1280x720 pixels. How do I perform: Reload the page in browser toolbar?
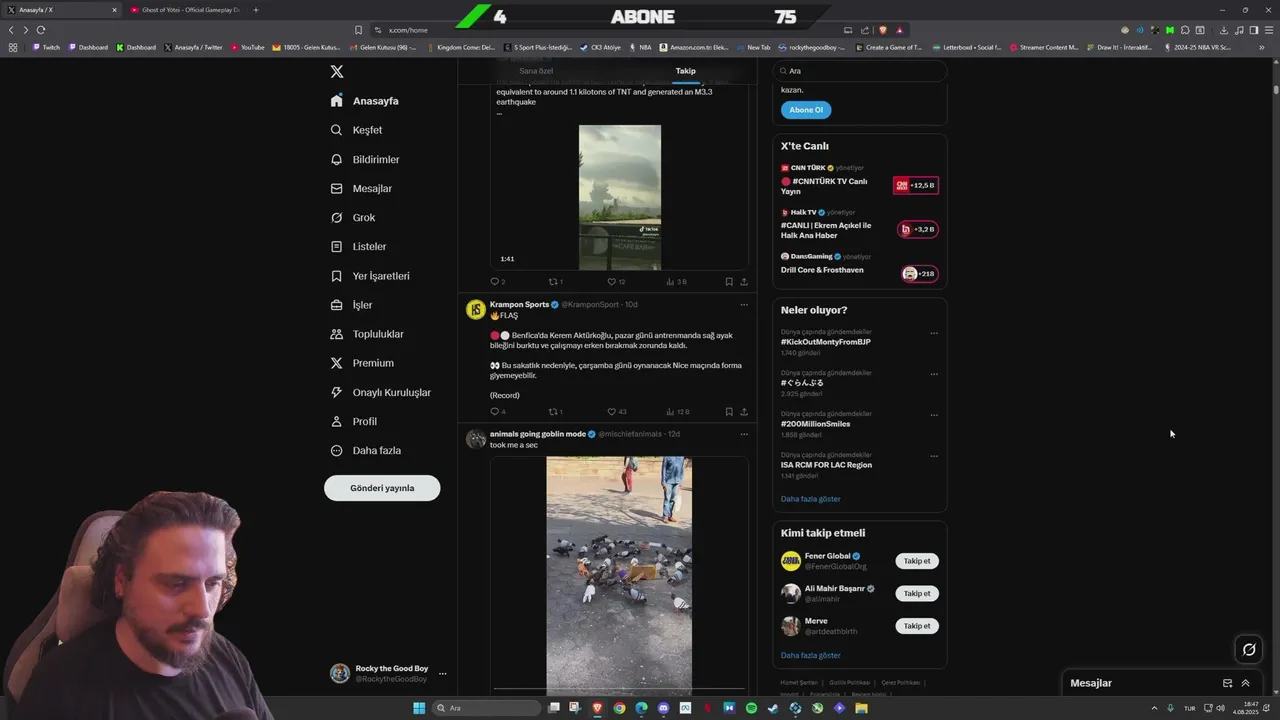(x=40, y=30)
